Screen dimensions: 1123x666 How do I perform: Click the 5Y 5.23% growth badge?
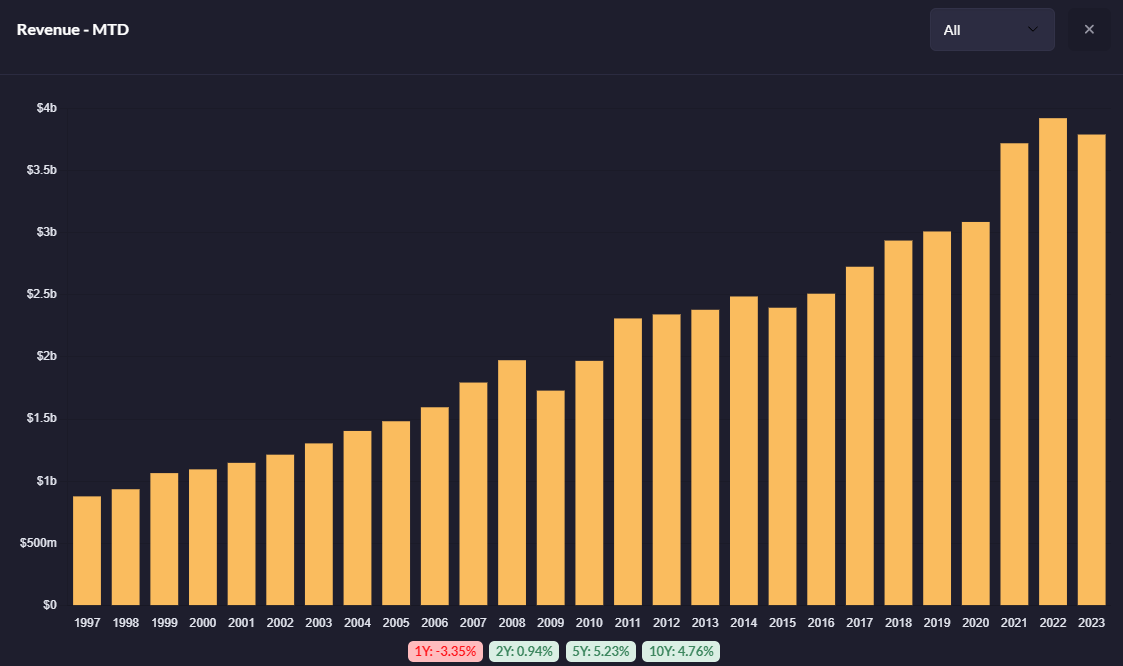click(x=600, y=651)
